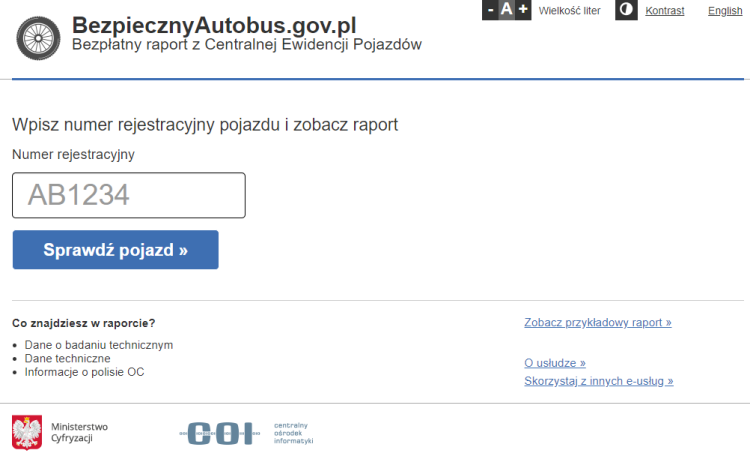Open the O usłudze link
Viewport: 750px width, 459px height.
tap(555, 363)
